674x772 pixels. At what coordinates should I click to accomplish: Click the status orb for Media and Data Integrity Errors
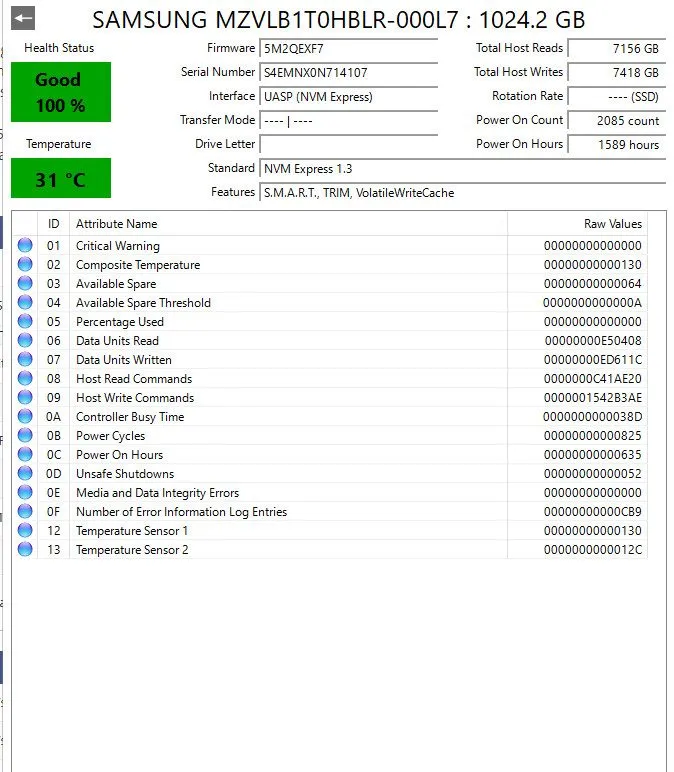(x=25, y=492)
